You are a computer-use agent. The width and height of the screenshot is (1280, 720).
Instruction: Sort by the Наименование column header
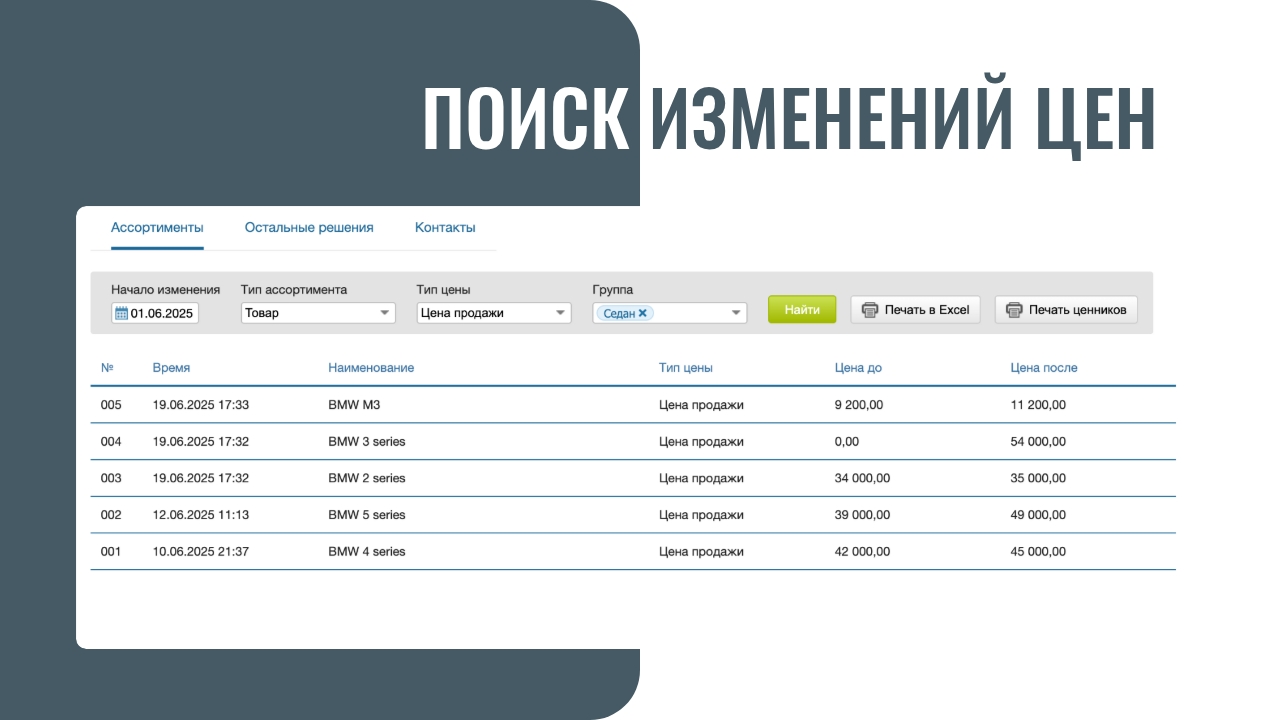(x=371, y=368)
